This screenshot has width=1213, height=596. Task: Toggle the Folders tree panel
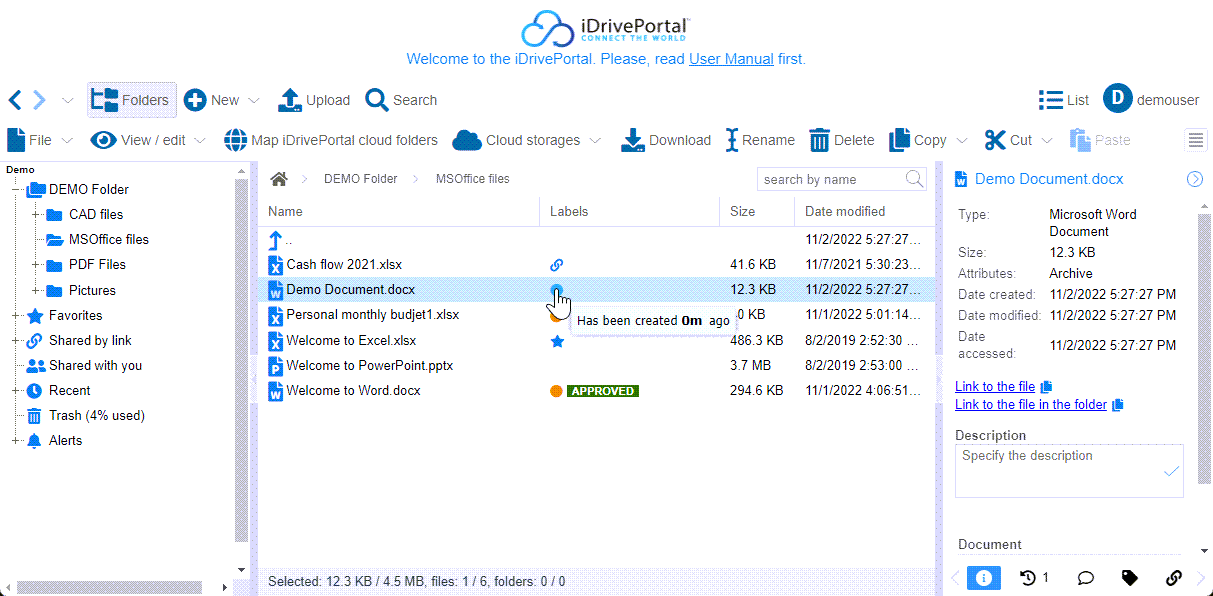click(131, 100)
